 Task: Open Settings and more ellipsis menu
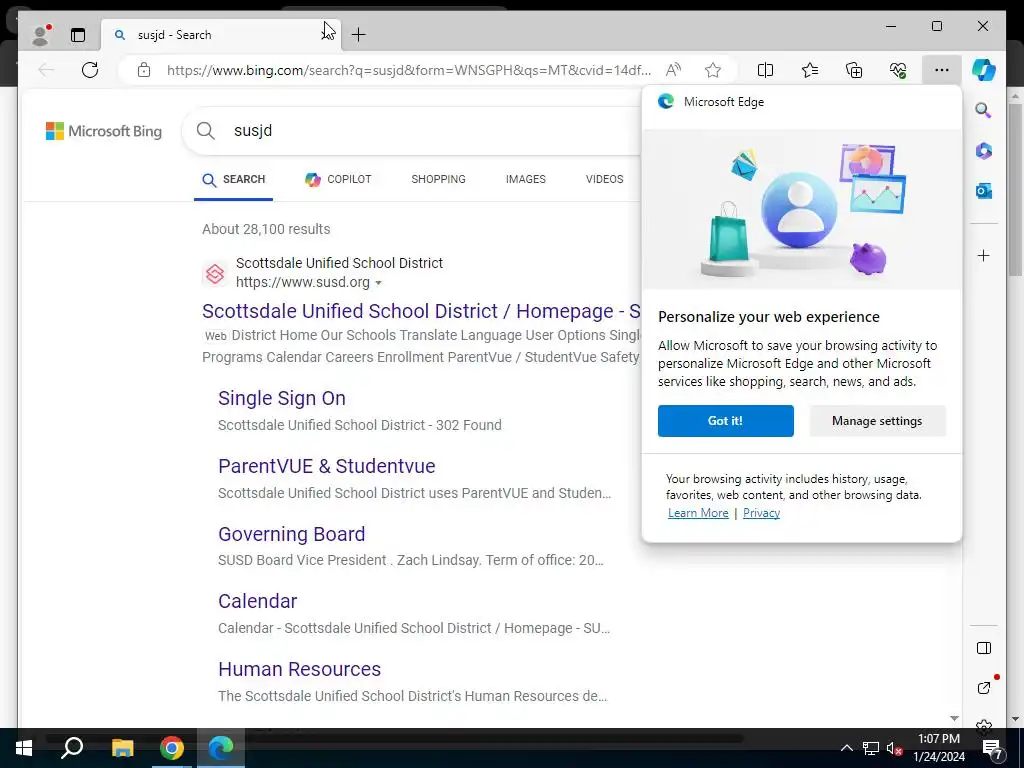coord(941,70)
